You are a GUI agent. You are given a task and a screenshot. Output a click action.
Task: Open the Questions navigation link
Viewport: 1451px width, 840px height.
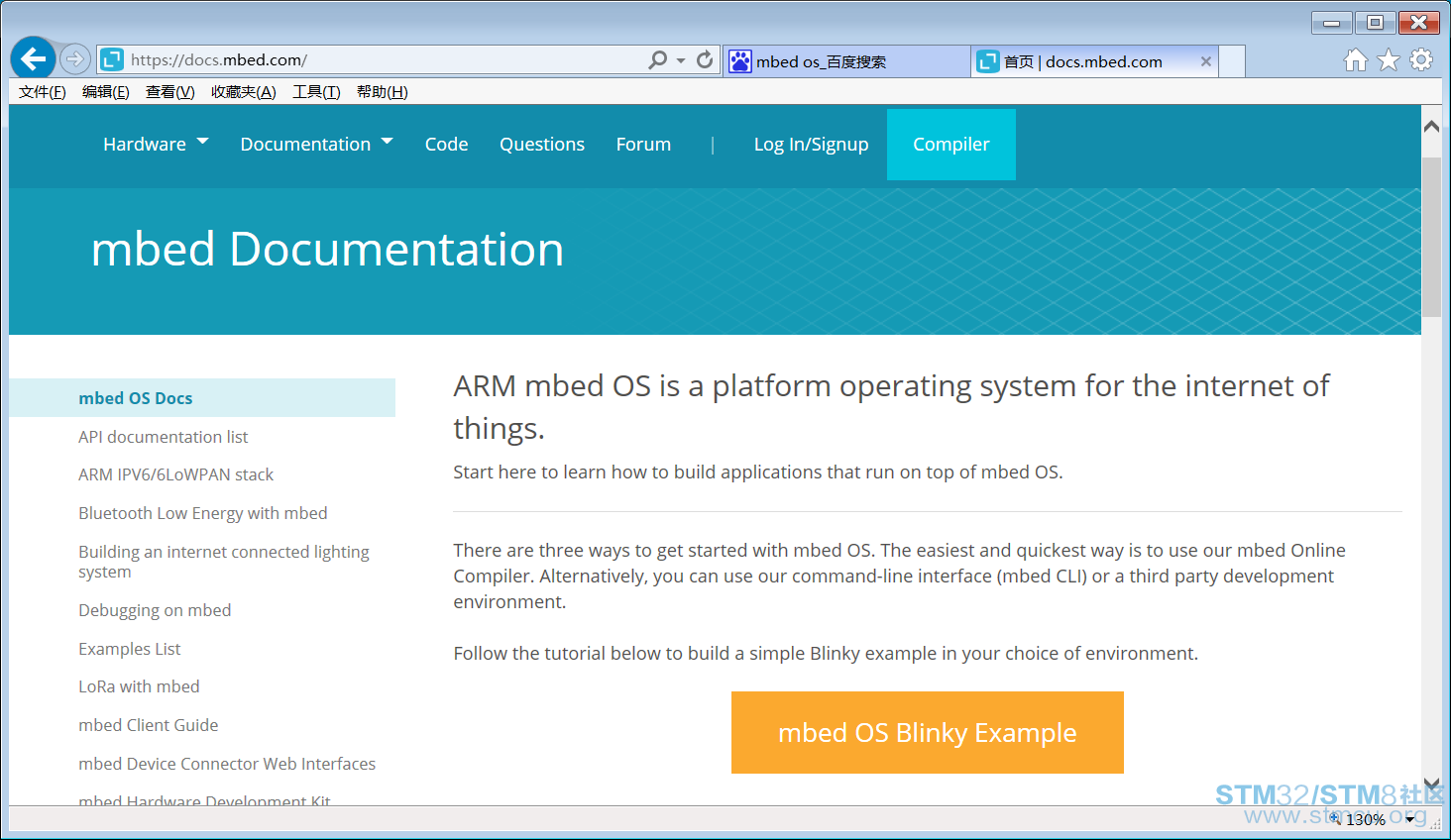(542, 144)
